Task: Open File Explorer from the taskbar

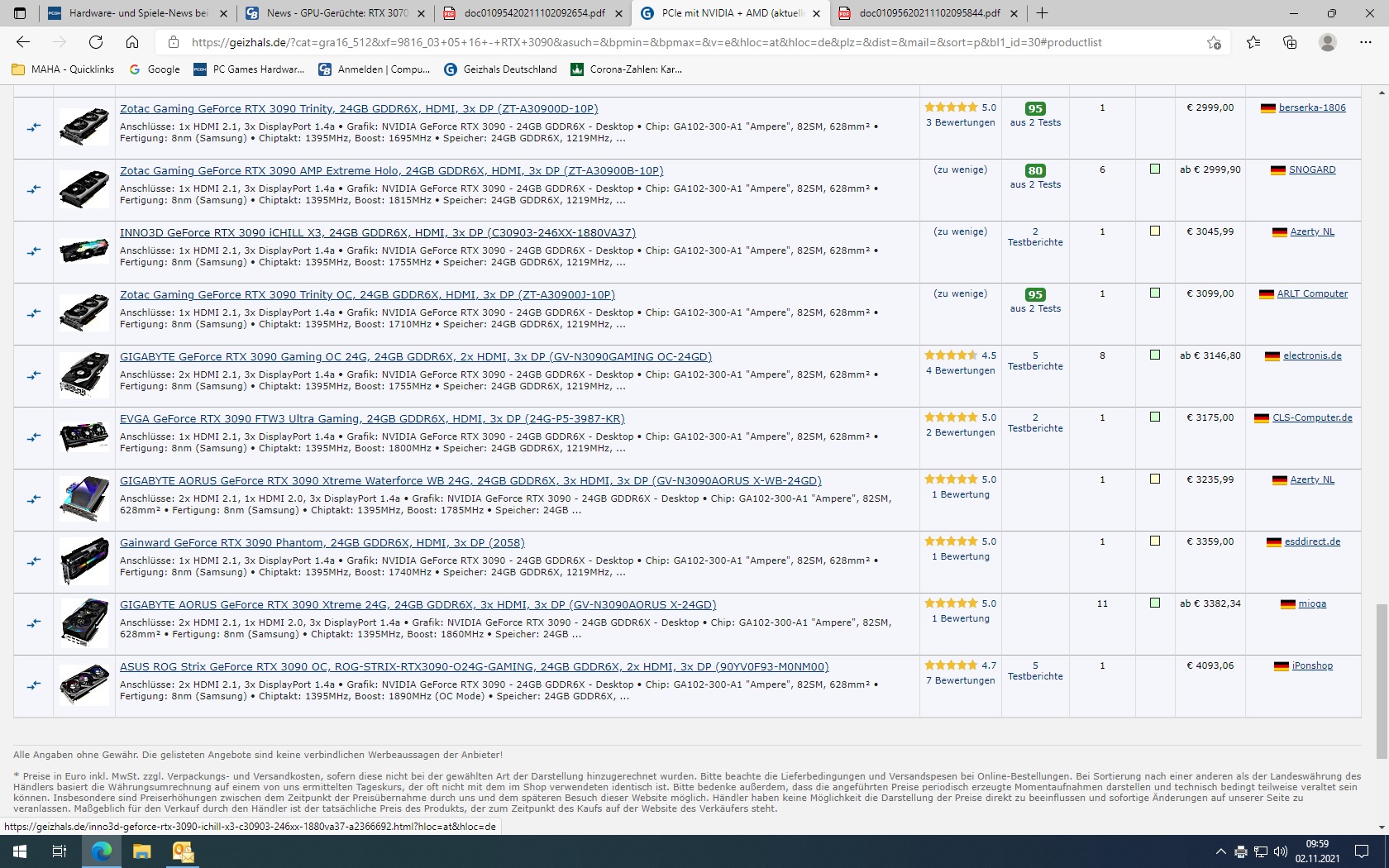Action: pyautogui.click(x=142, y=851)
